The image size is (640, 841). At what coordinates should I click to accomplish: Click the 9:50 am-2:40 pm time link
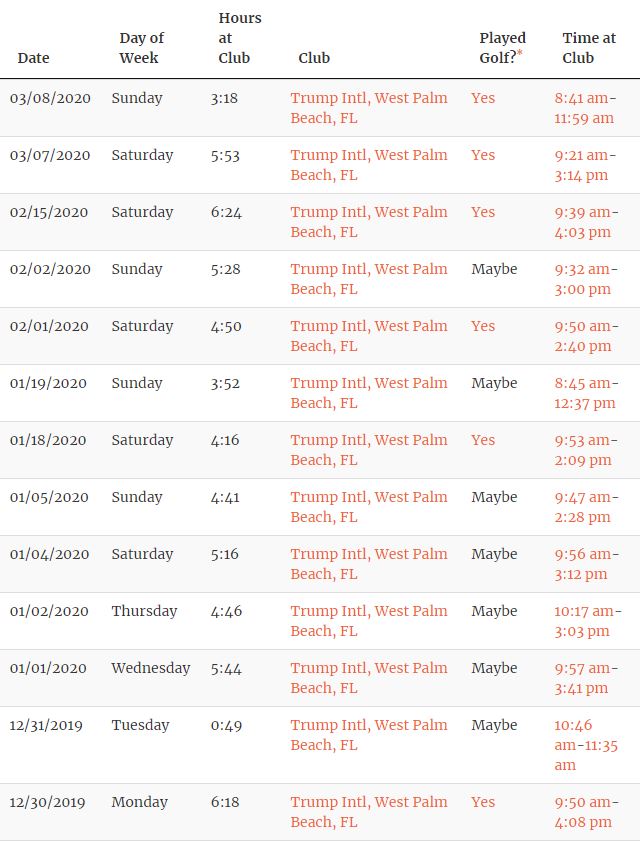point(585,336)
